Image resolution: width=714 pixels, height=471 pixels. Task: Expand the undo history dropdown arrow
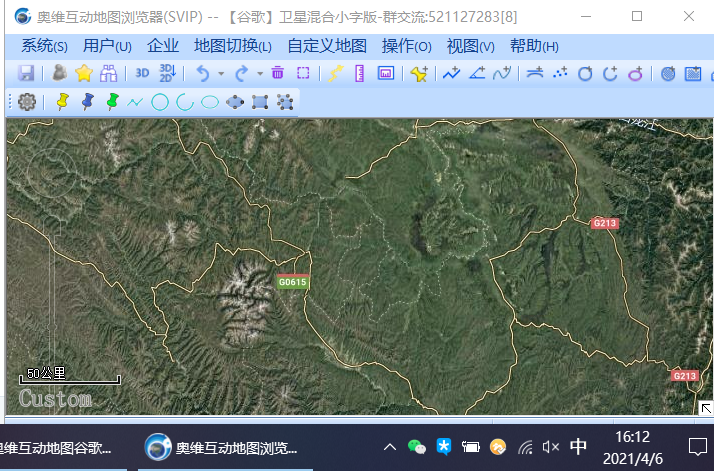(x=221, y=73)
